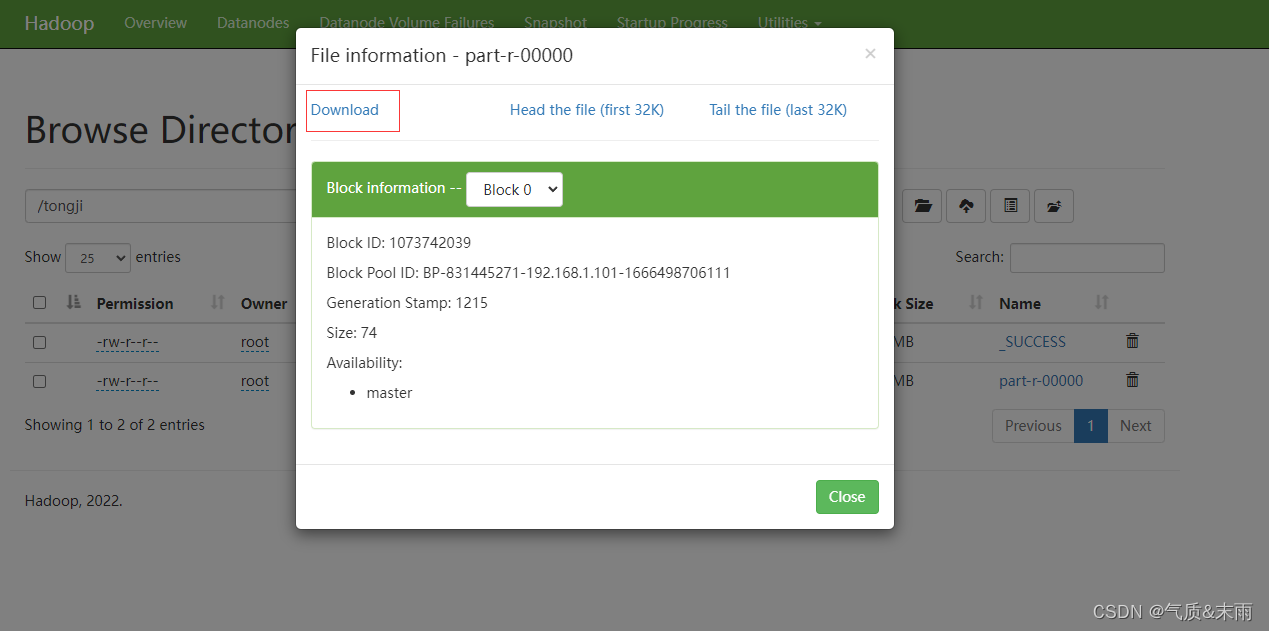Open the Startup Progress nav item
Viewport: 1269px width, 631px height.
[x=672, y=22]
